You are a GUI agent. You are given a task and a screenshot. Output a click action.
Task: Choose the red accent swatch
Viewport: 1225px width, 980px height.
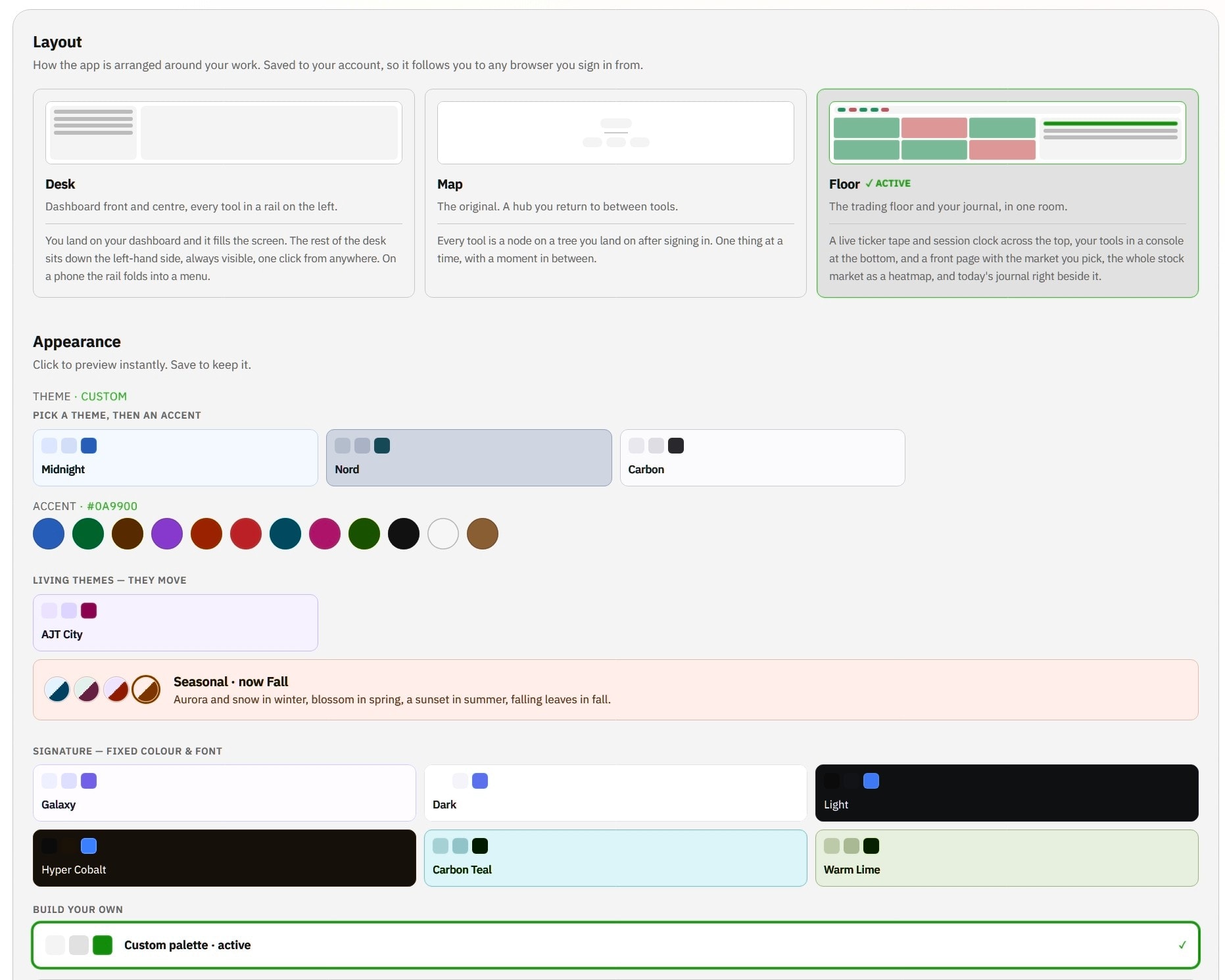pos(246,534)
